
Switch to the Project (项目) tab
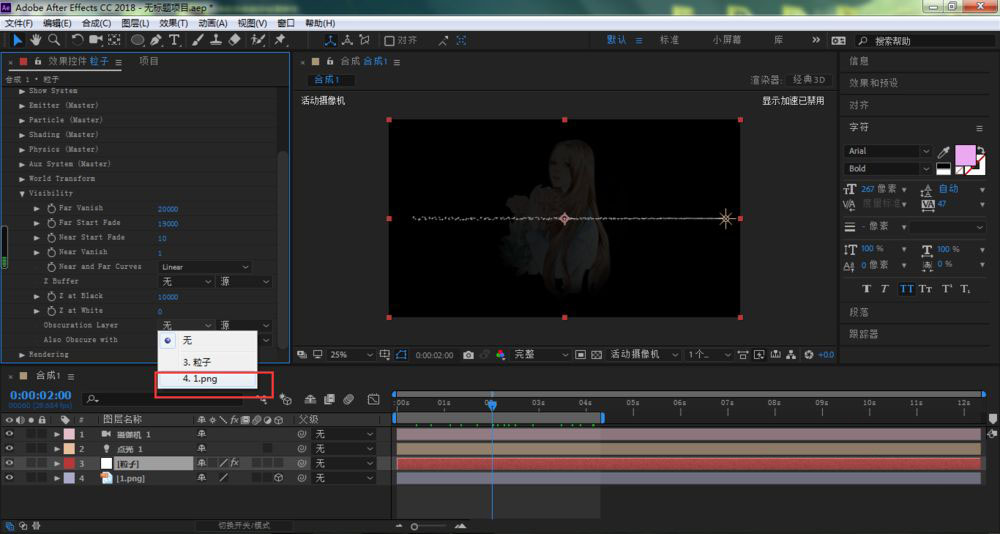[149, 61]
